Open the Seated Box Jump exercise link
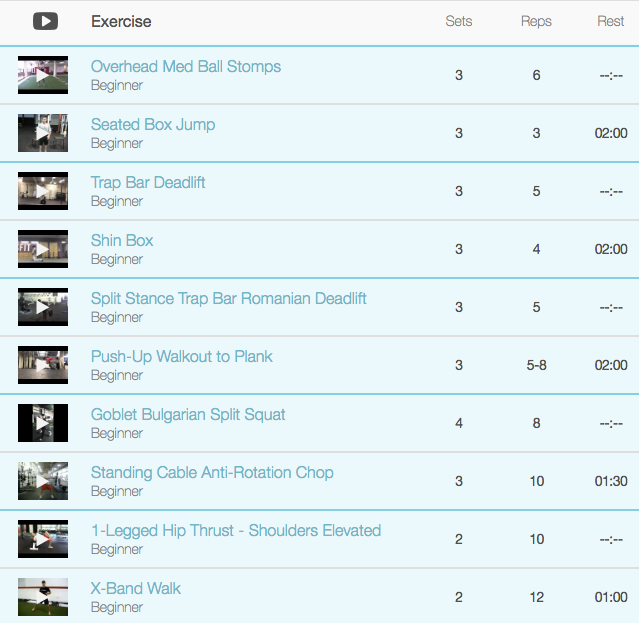Image resolution: width=639 pixels, height=623 pixels. (x=153, y=125)
